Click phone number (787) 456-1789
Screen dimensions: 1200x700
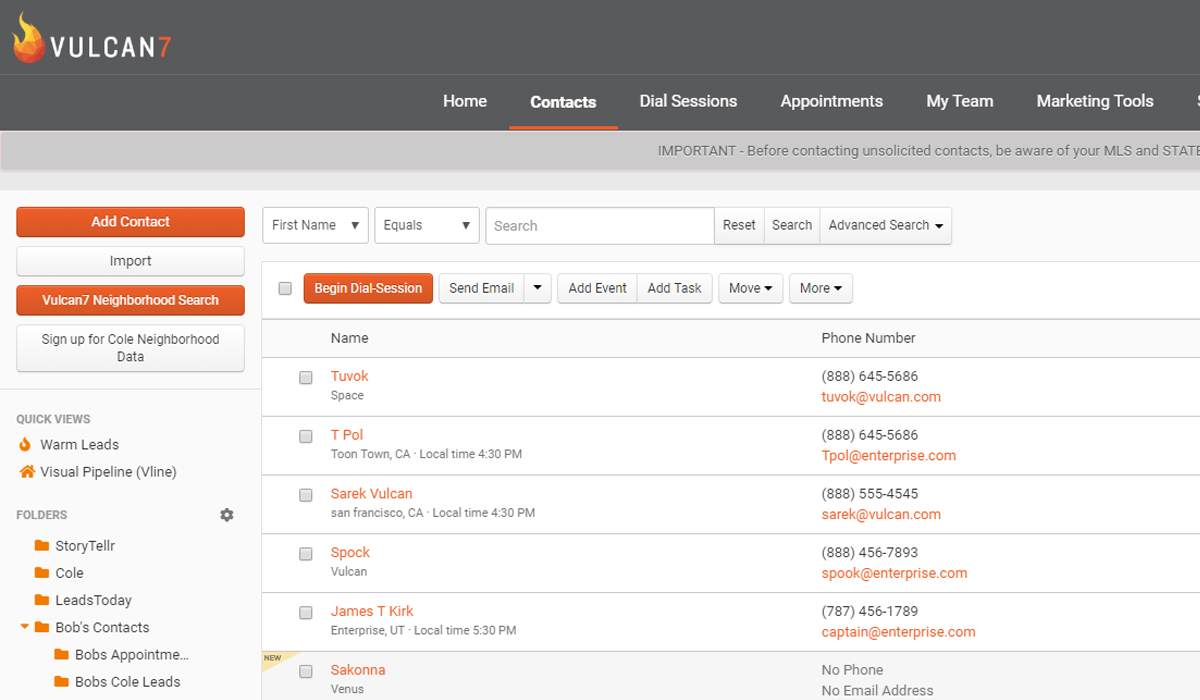pos(870,611)
